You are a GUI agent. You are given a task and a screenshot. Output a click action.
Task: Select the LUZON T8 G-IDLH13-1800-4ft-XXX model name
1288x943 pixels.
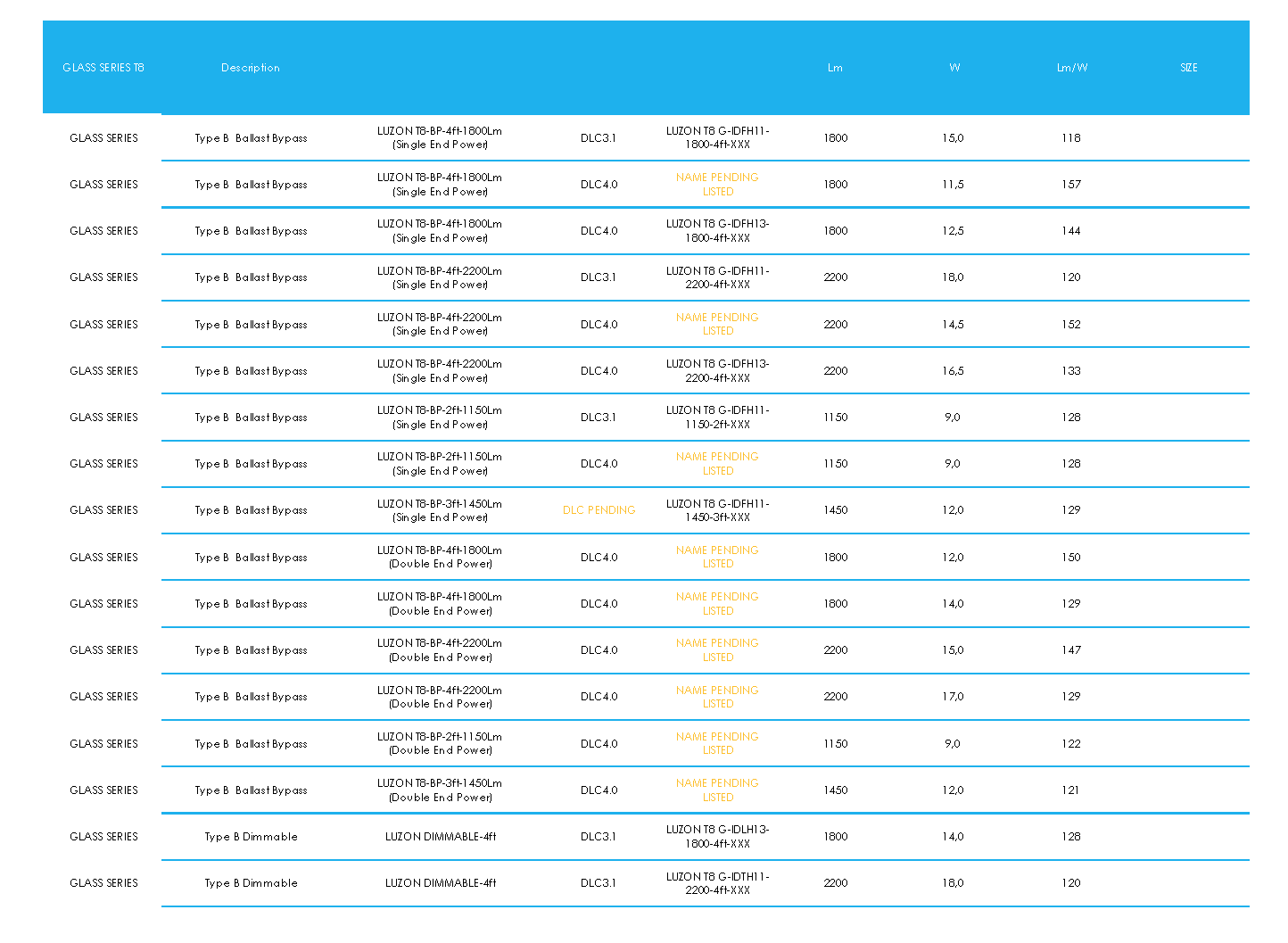717,837
